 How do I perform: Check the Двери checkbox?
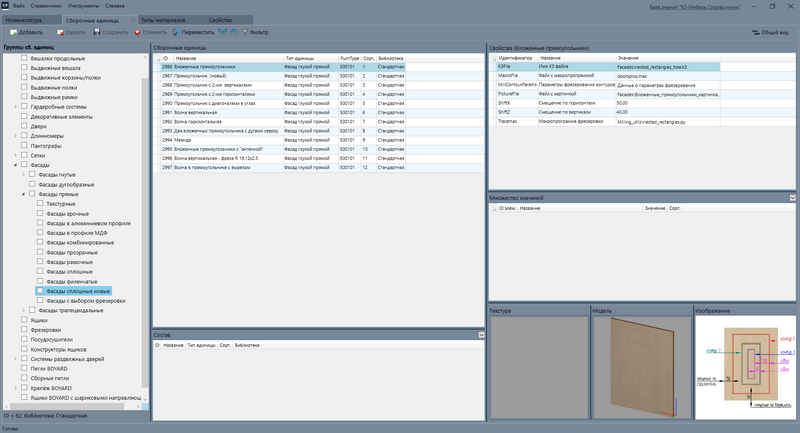tap(24, 126)
